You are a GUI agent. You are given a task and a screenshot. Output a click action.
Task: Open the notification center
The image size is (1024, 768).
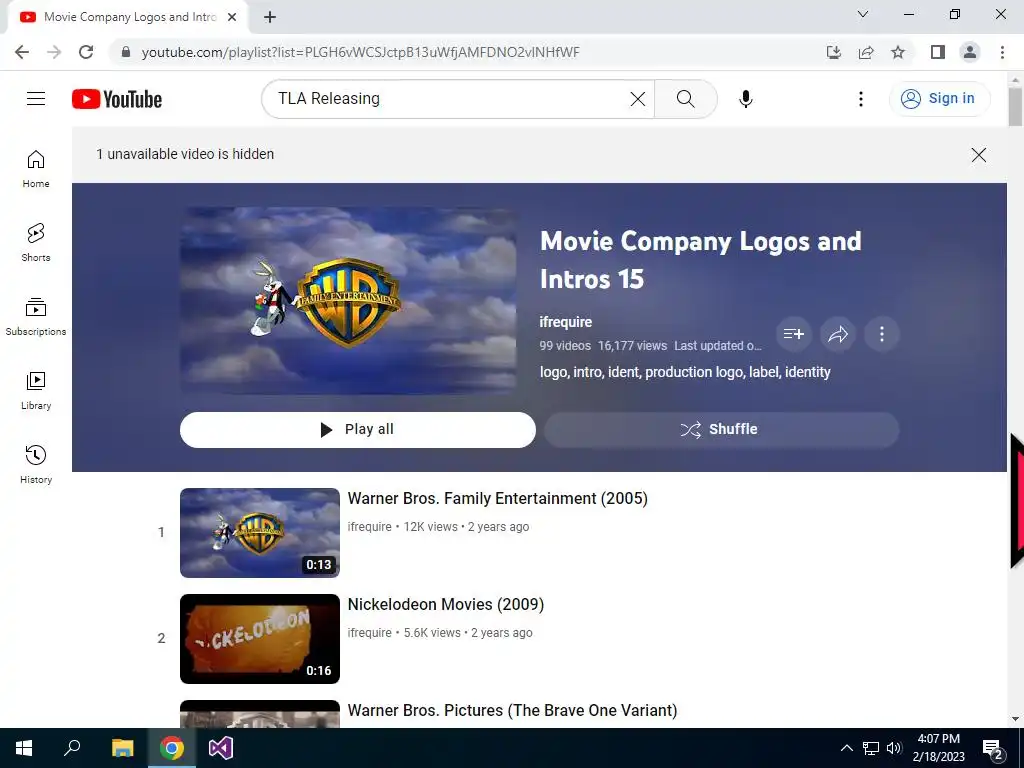[x=993, y=749]
